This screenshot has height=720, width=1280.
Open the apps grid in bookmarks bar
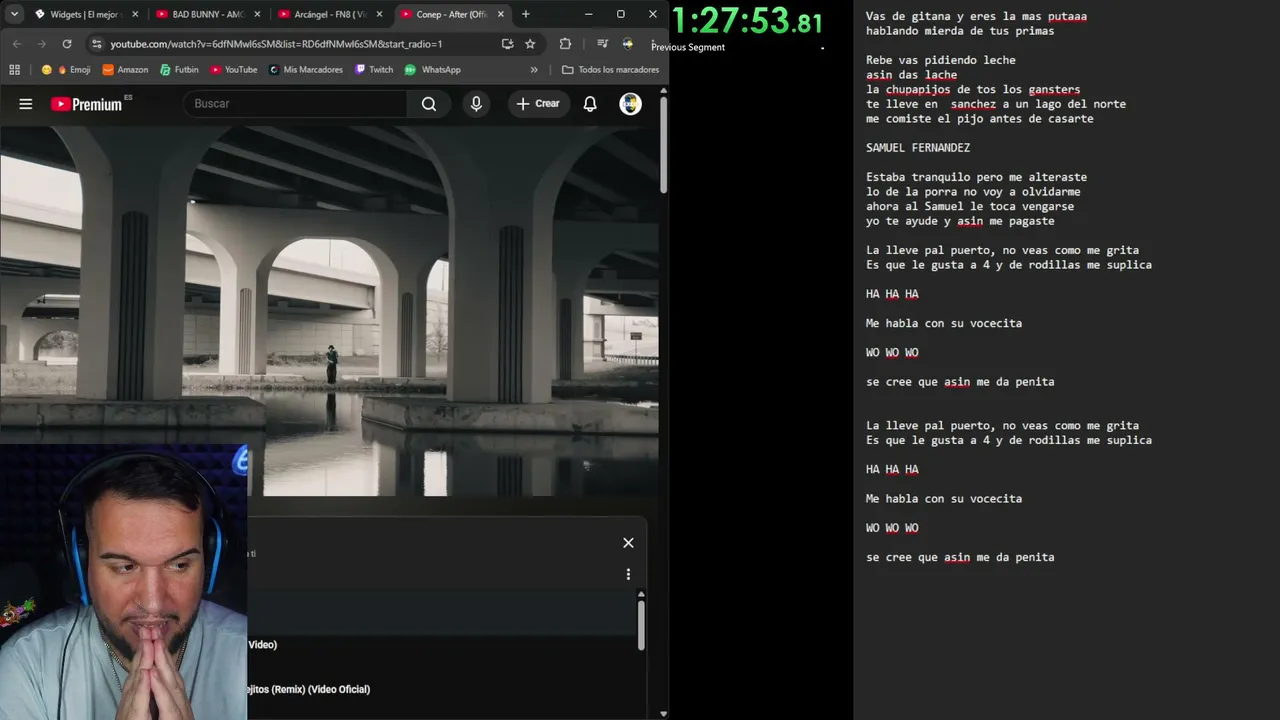click(x=14, y=70)
